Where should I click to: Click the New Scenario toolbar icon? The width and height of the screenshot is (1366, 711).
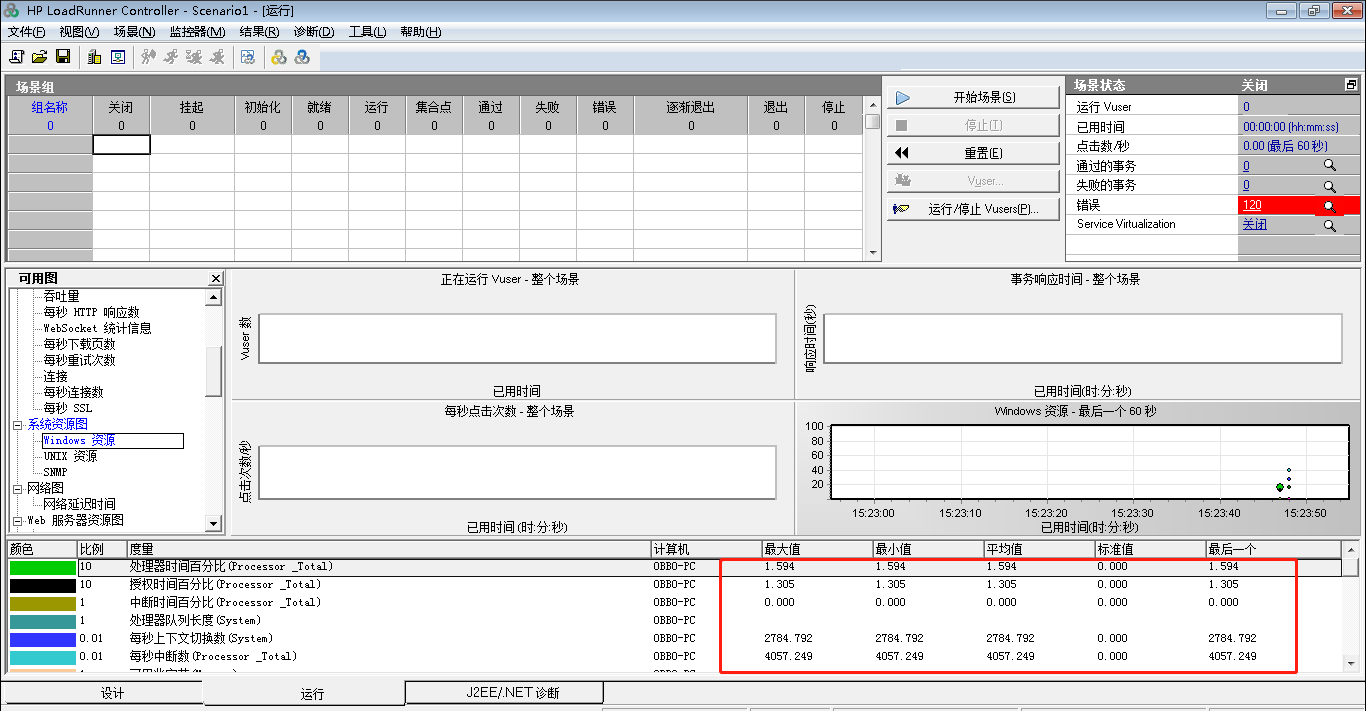[x=16, y=57]
